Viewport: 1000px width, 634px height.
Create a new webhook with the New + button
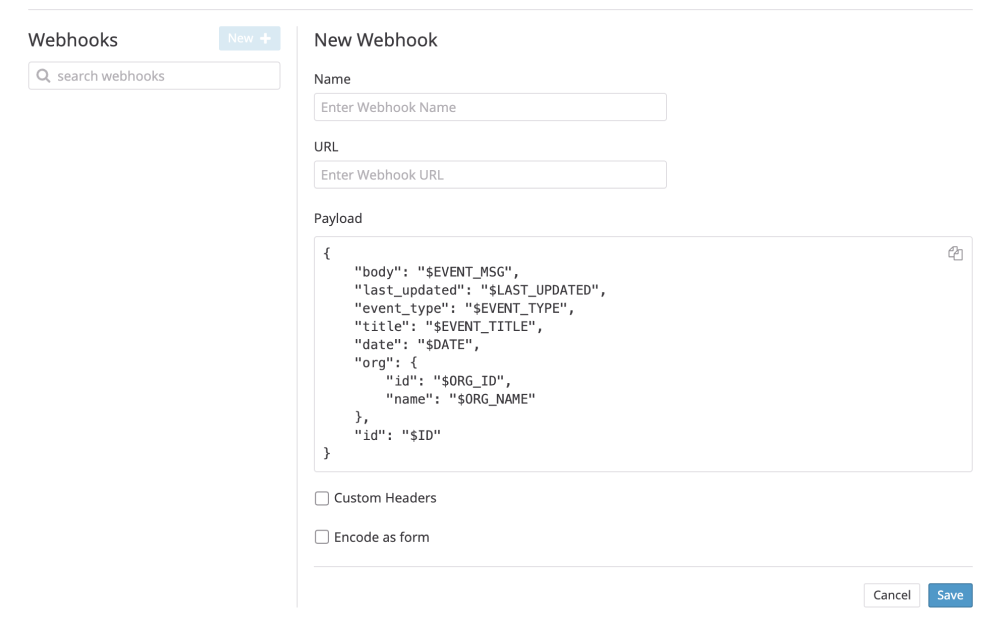(x=249, y=38)
